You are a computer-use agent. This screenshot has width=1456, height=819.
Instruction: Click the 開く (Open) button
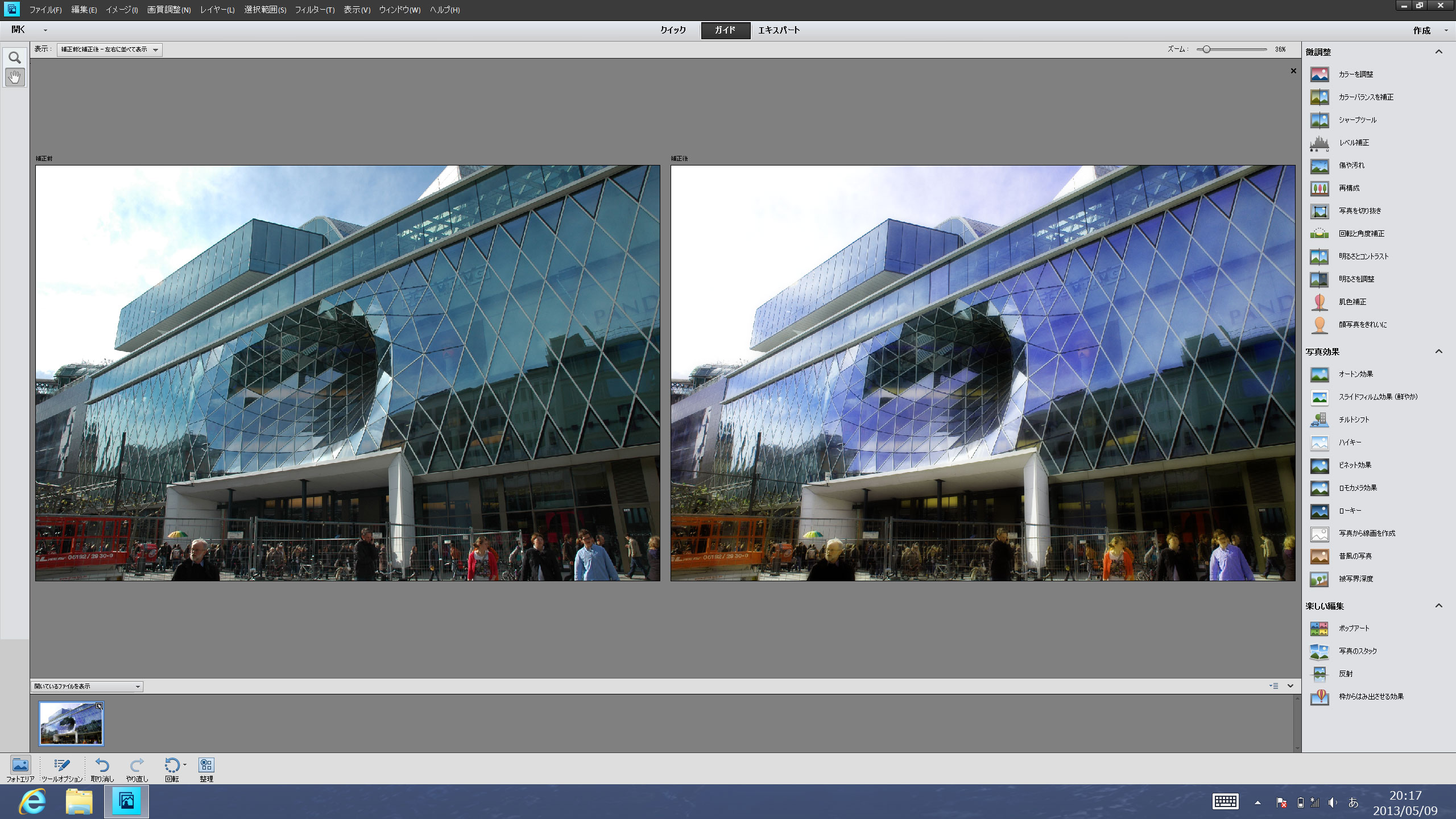point(18,30)
